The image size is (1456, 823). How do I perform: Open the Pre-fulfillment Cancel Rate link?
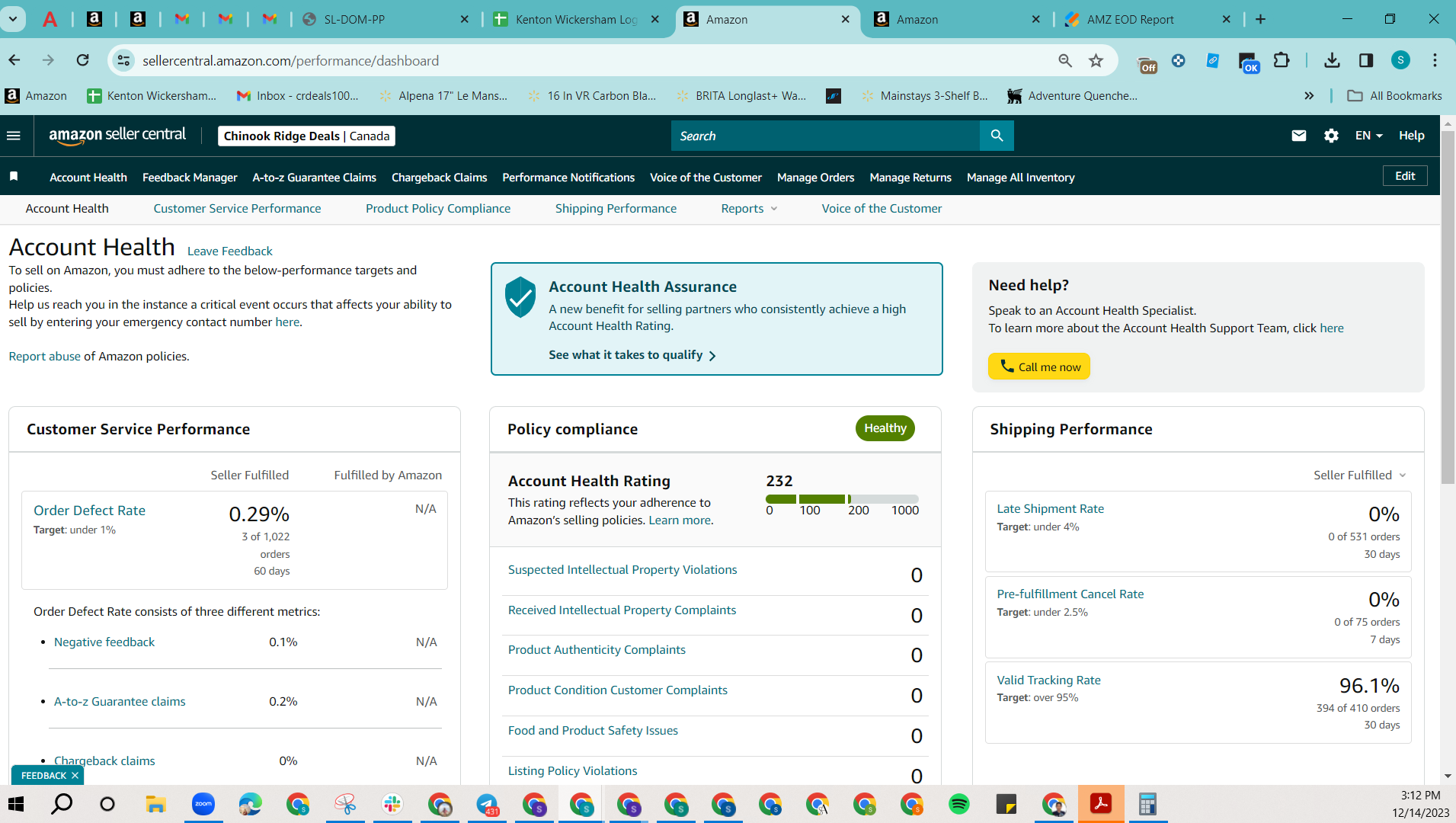point(1070,594)
